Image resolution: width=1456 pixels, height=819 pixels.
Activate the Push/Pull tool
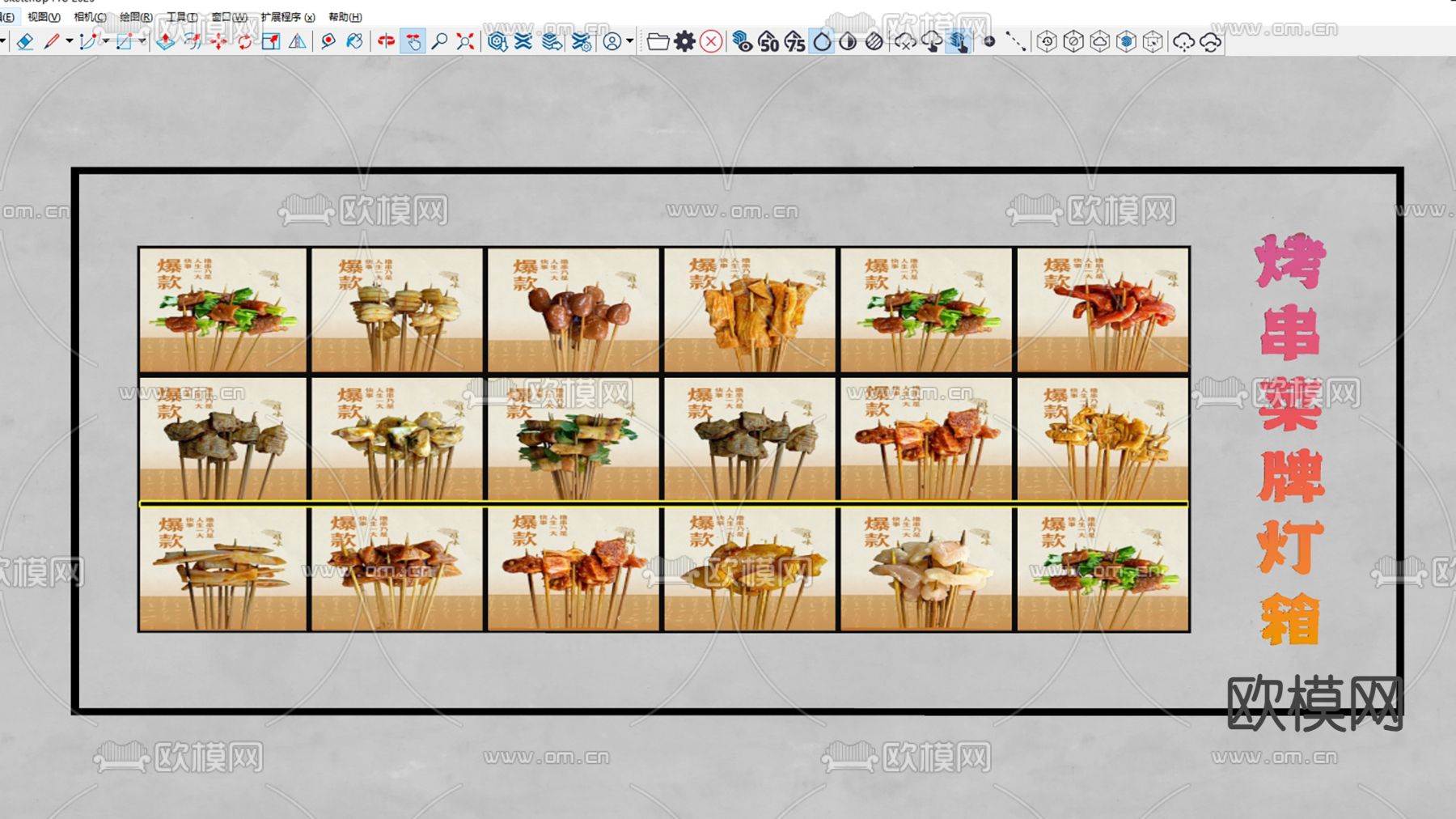(x=165, y=41)
